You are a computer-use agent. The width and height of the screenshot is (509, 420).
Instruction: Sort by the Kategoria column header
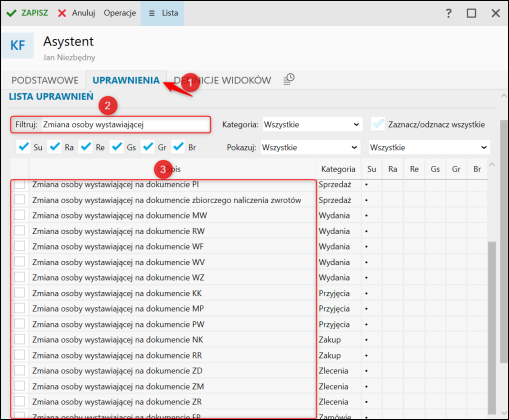[338, 169]
